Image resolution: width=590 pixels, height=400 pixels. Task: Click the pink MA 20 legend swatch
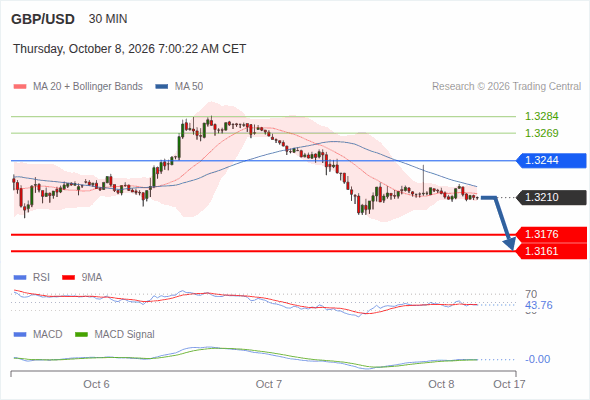(20, 87)
